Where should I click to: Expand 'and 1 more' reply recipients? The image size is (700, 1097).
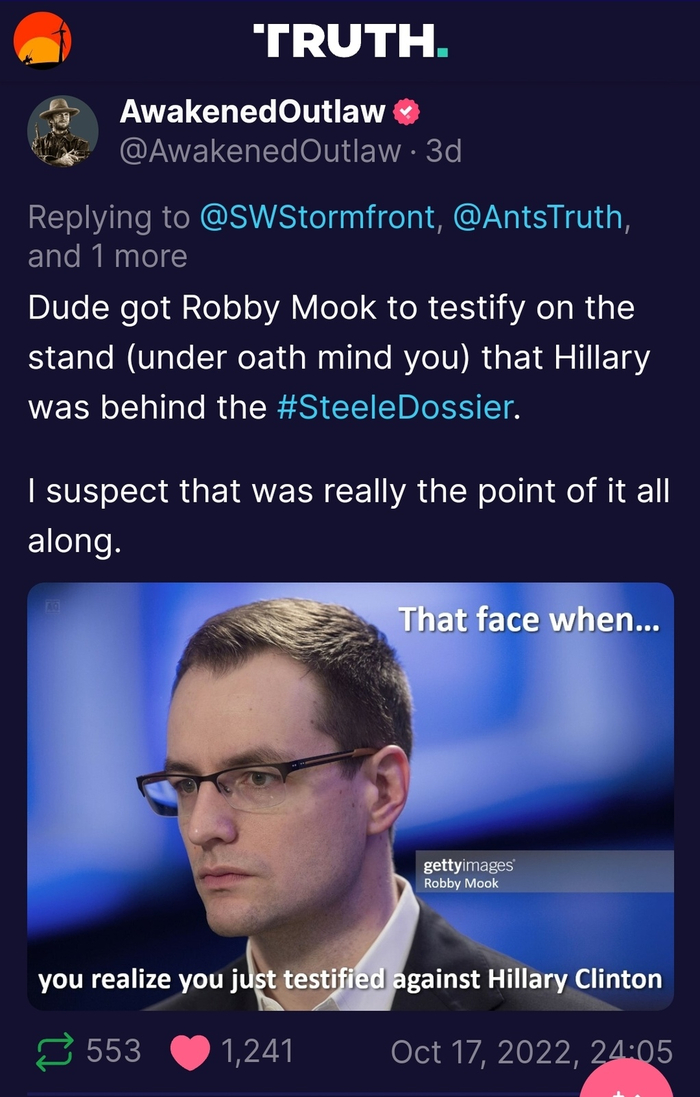[x=108, y=256]
